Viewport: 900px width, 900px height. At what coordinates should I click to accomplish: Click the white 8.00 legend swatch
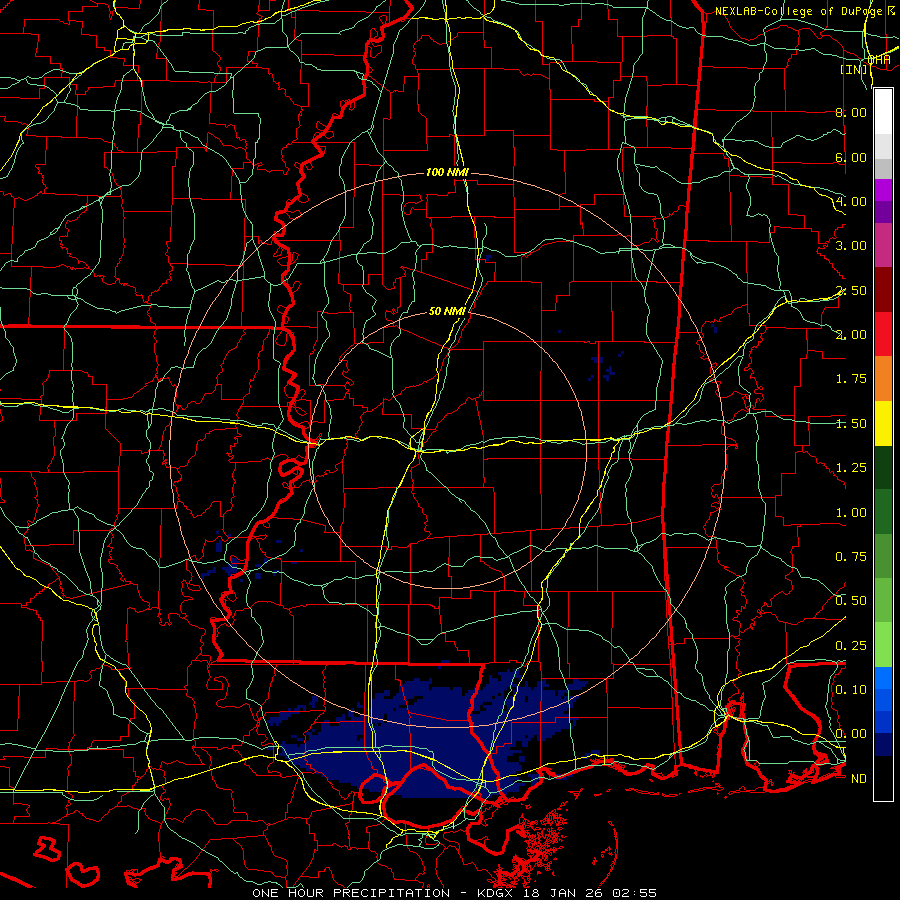tap(883, 112)
